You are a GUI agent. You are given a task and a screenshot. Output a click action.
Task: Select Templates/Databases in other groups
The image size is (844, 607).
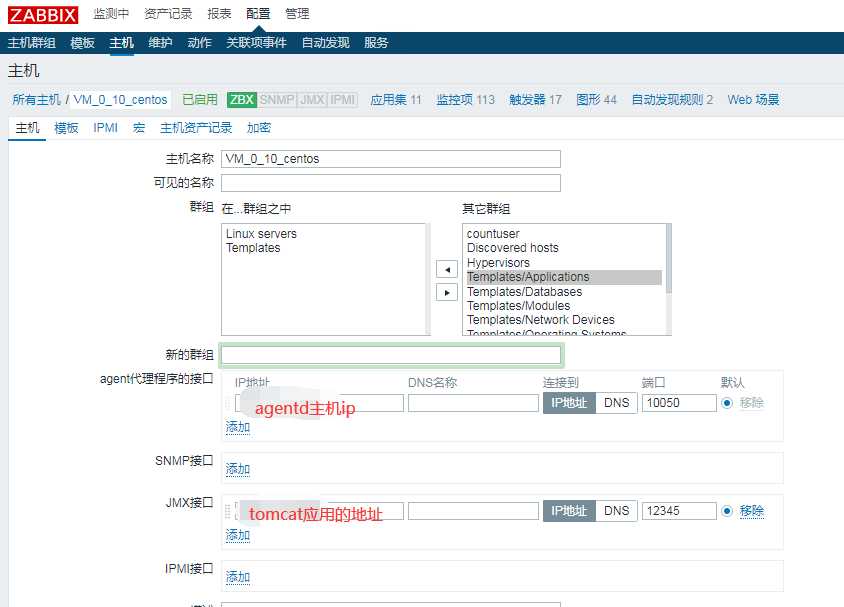(x=524, y=292)
